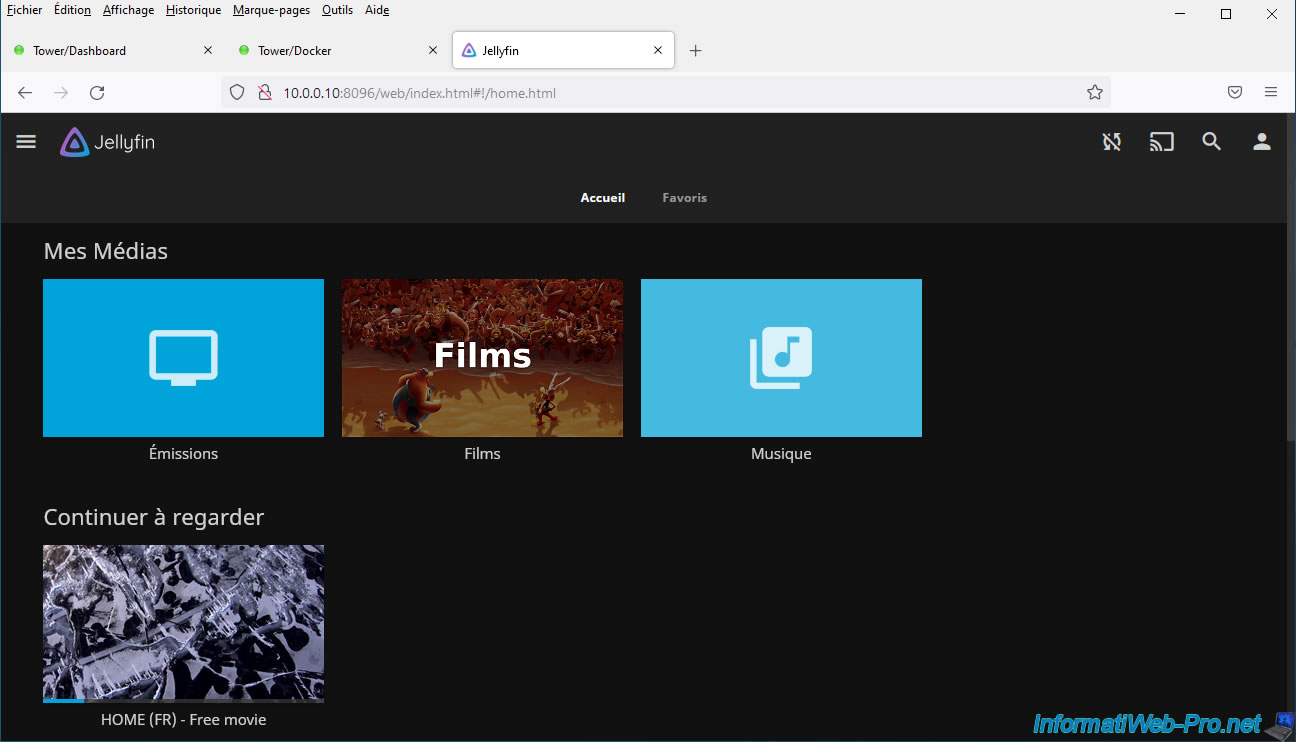The width and height of the screenshot is (1296, 742).
Task: Open Firefox application menu icon
Action: [x=1270, y=92]
